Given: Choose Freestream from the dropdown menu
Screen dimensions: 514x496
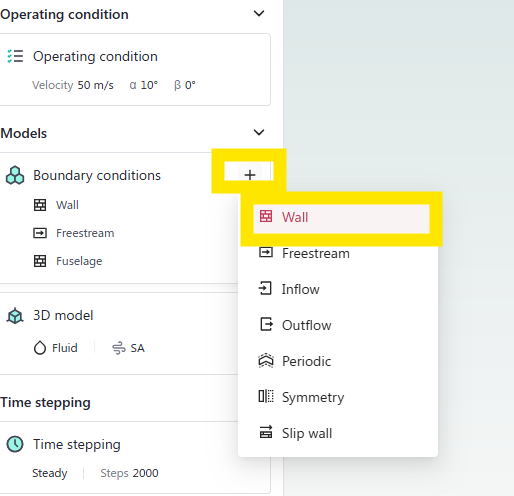Looking at the screenshot, I should click(x=338, y=253).
